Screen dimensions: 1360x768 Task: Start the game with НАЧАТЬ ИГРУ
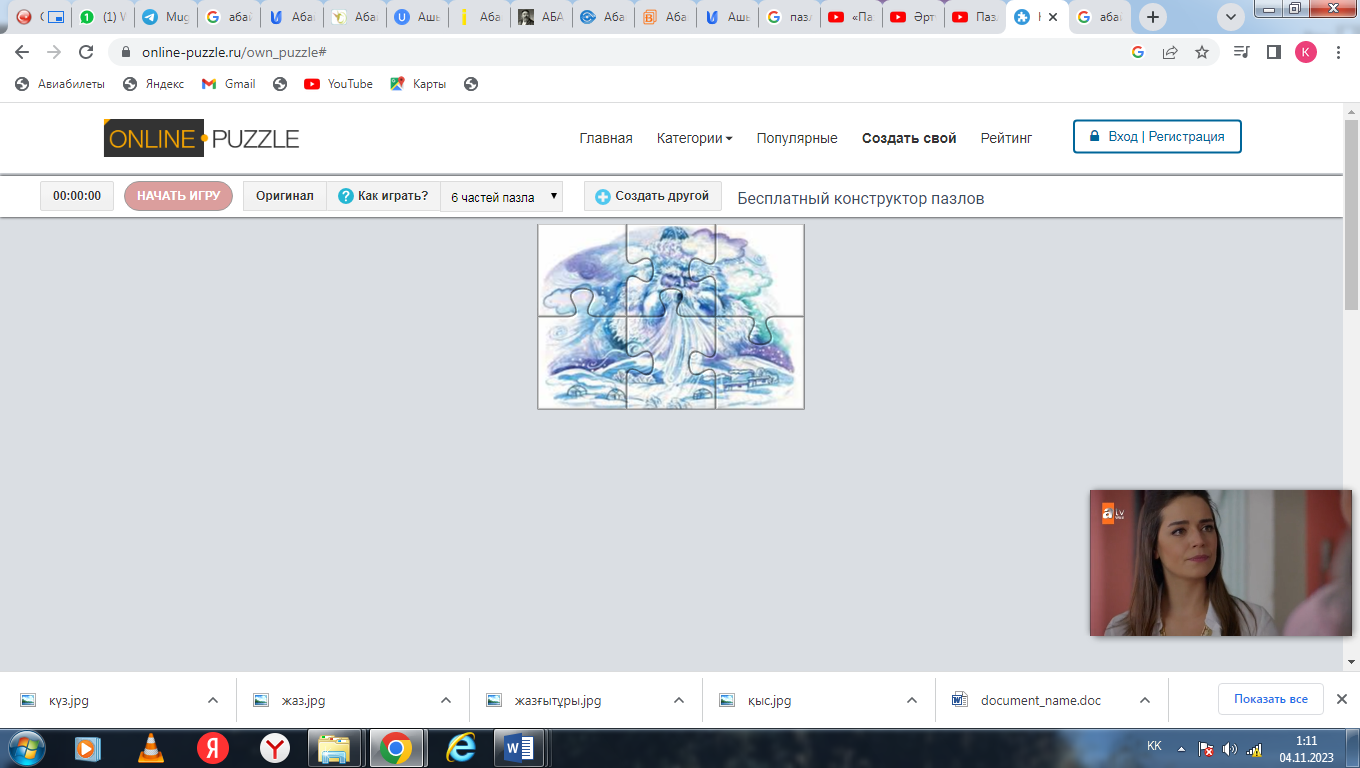click(178, 196)
